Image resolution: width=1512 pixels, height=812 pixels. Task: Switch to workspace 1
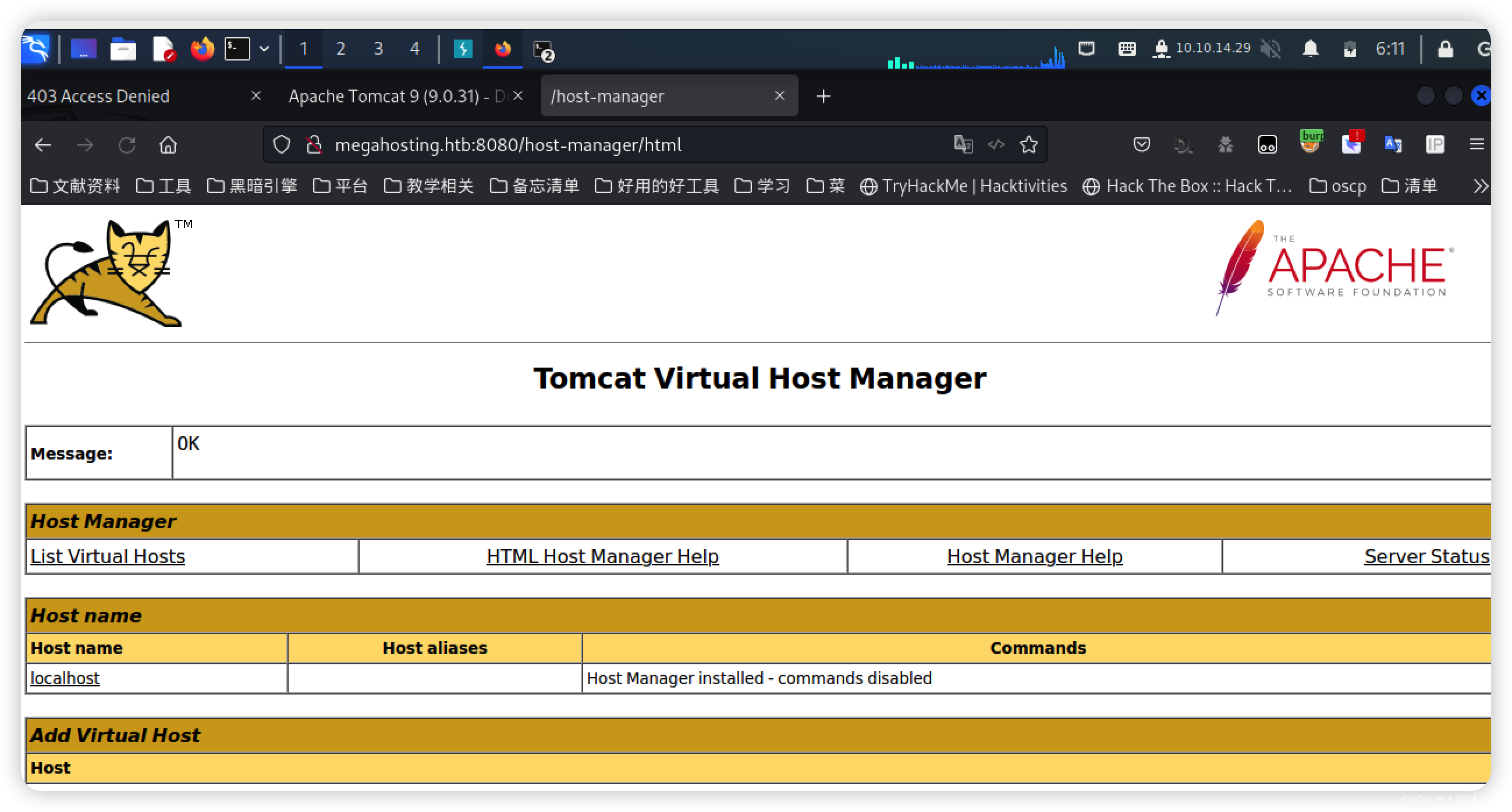pos(303,49)
